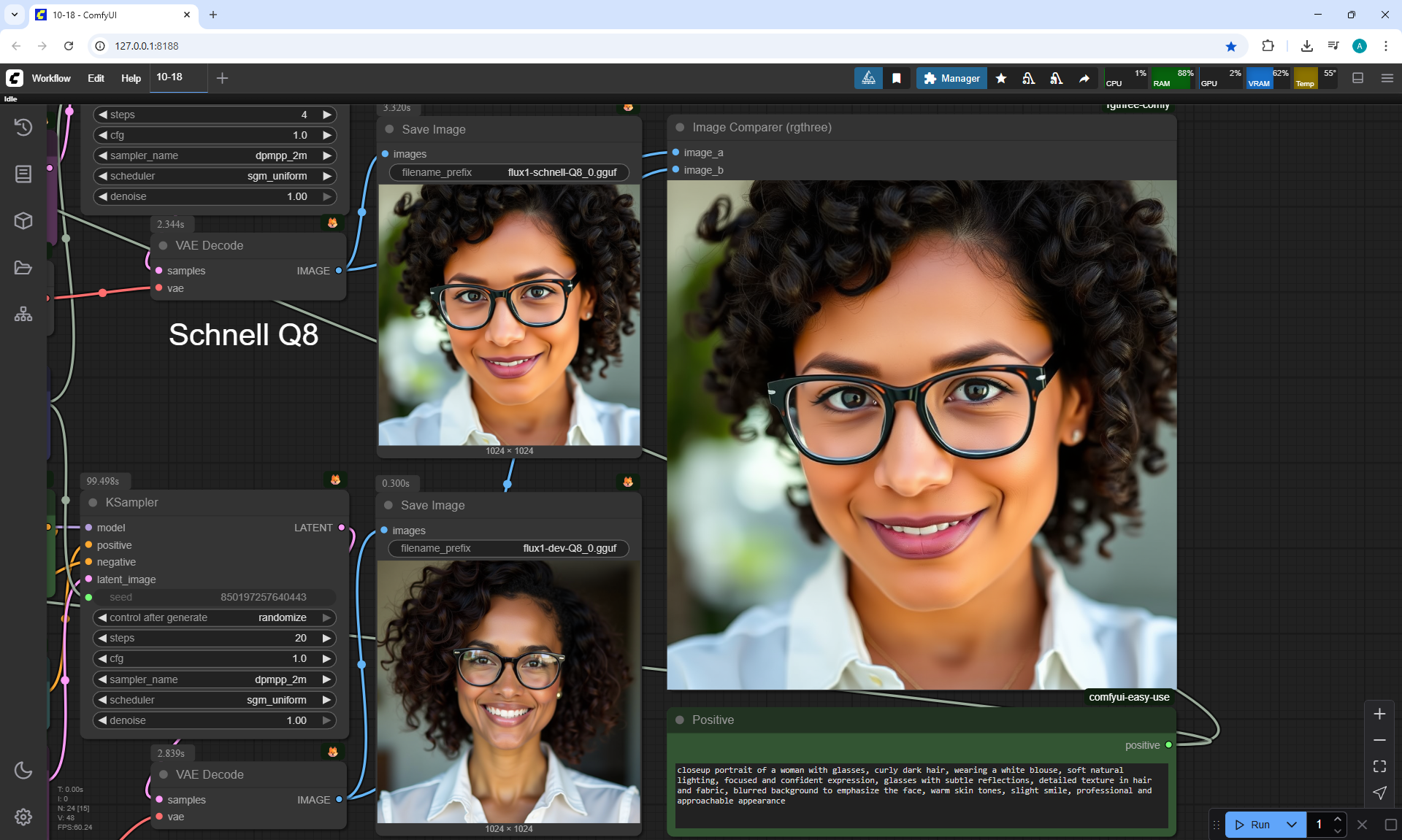Image resolution: width=1402 pixels, height=840 pixels.
Task: Expand the Run button dropdown arrow
Action: [1291, 825]
